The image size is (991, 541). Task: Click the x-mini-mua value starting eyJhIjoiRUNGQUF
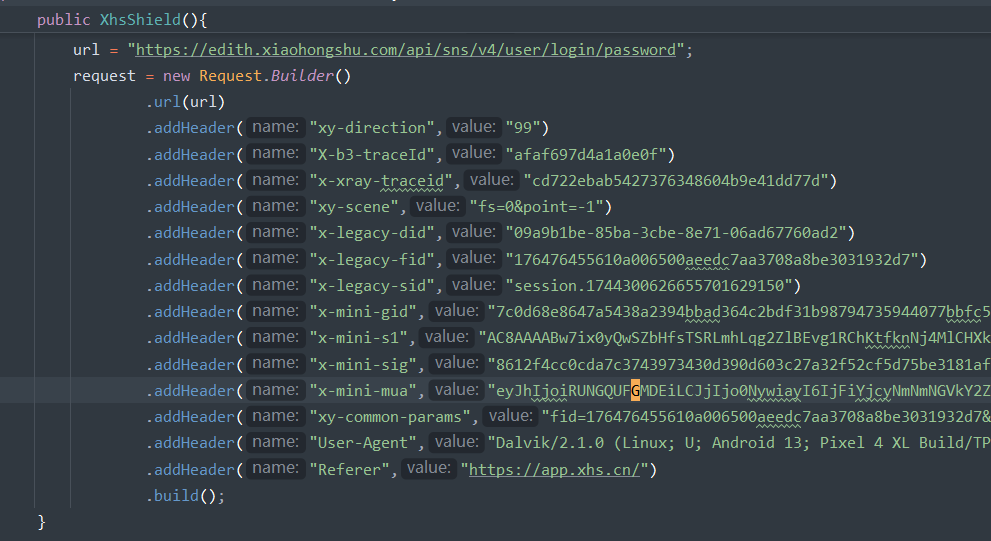click(739, 391)
